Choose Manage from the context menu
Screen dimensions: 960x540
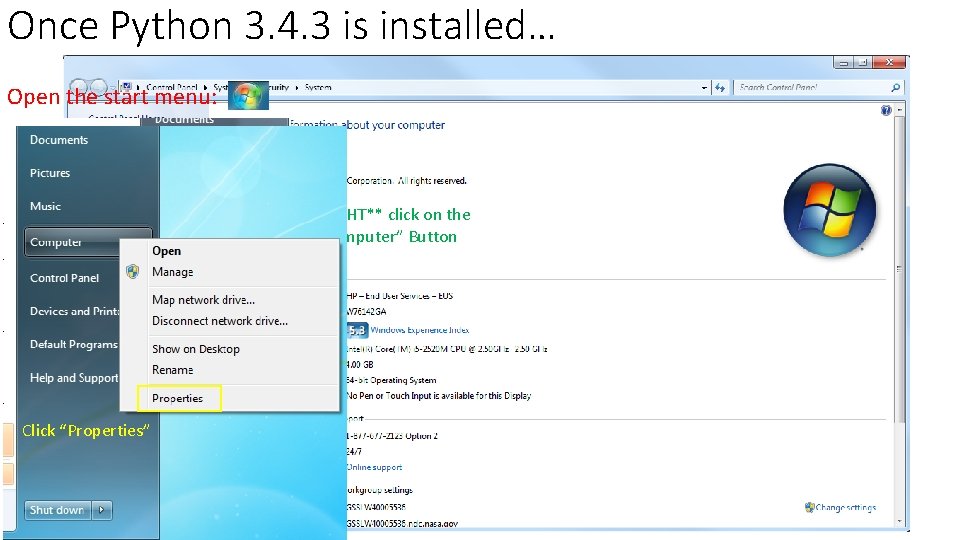(173, 272)
